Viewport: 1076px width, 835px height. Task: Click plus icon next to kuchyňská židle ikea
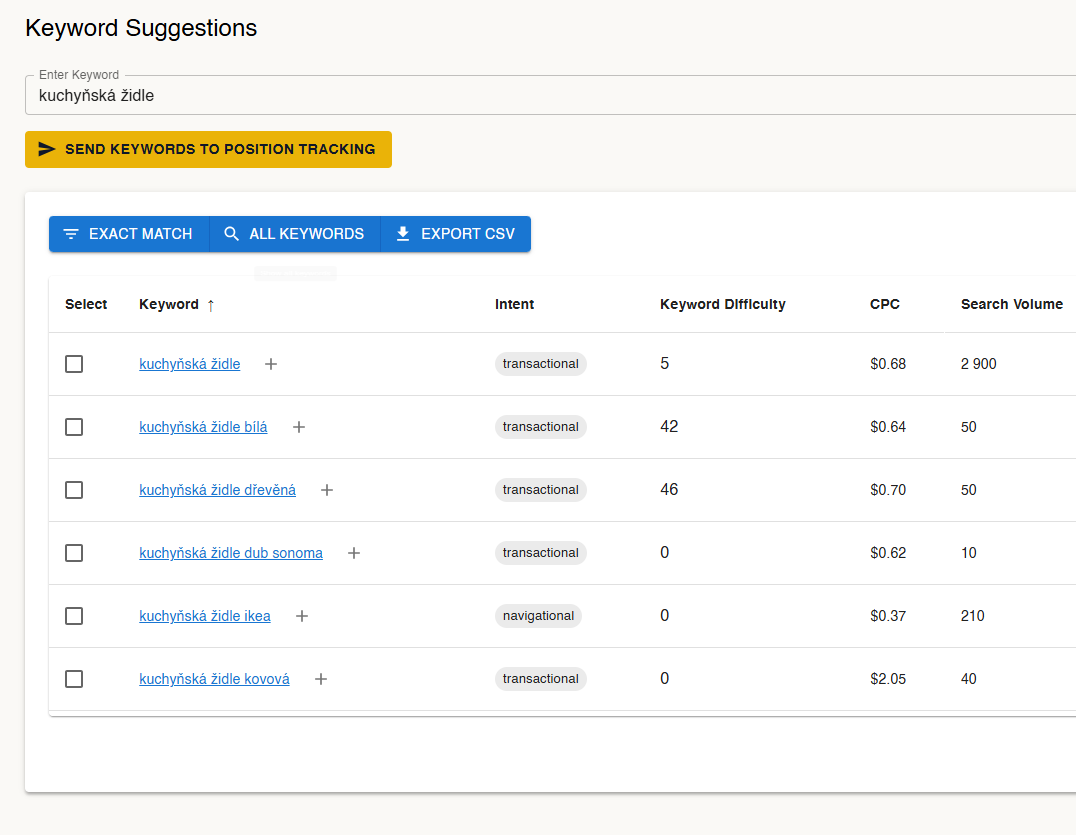click(301, 616)
